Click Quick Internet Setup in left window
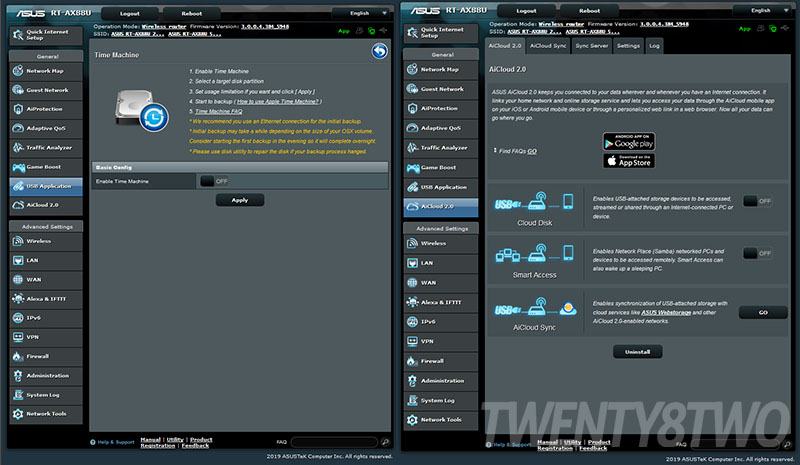The image size is (800, 465). tap(46, 35)
